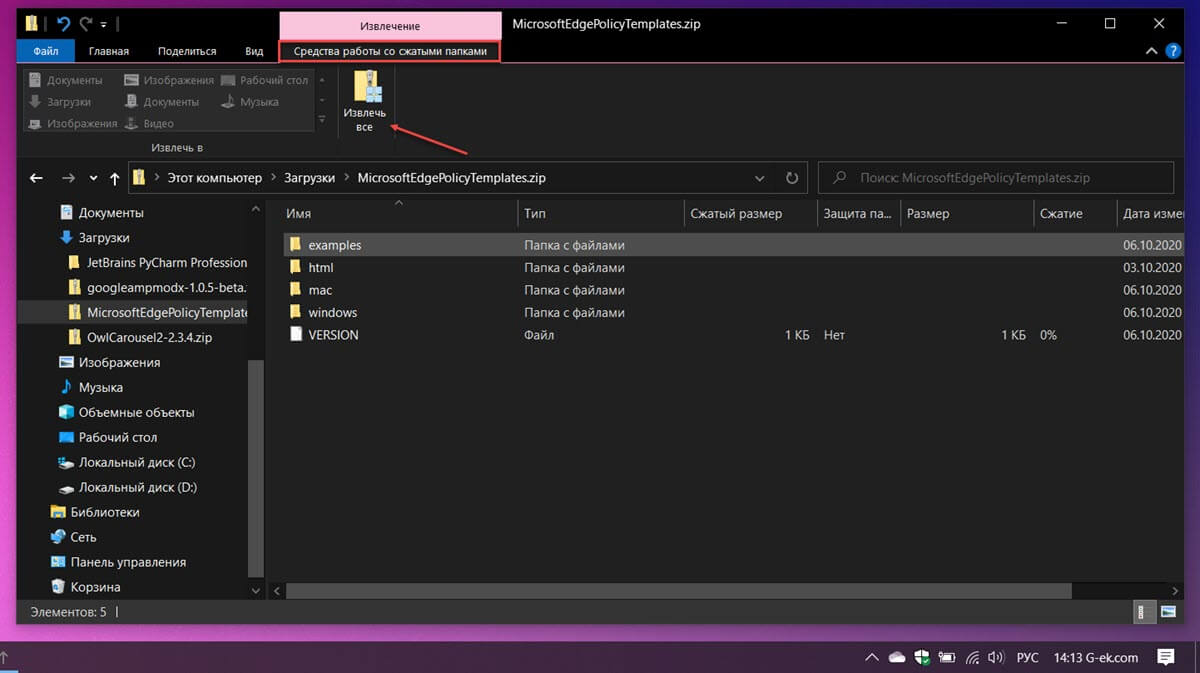Click the Extract All (Извлечь все) button
This screenshot has height=673, width=1200.
point(365,102)
